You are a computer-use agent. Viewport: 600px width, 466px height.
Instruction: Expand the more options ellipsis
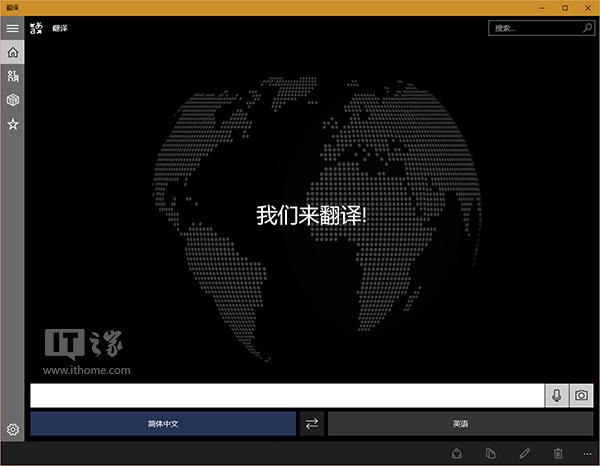586,453
